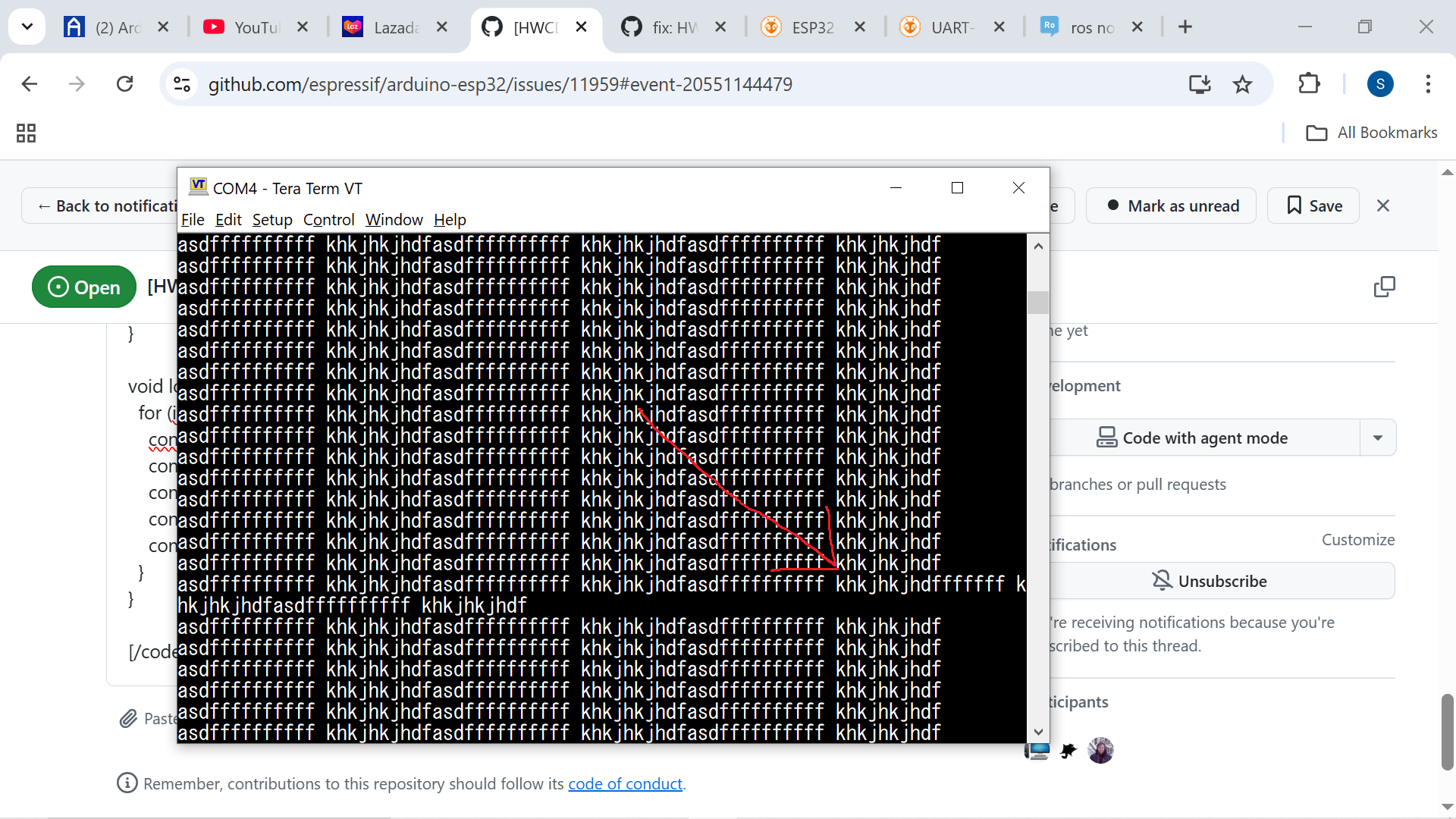Open Tera Term Setup menu
This screenshot has width=1456, height=819.
tap(272, 220)
